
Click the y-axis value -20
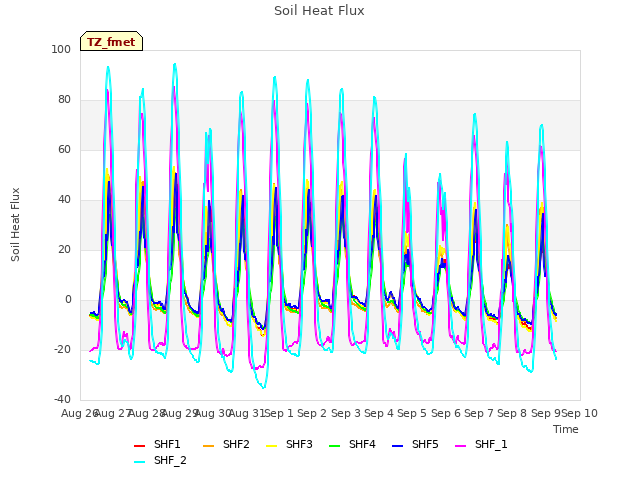coord(62,349)
